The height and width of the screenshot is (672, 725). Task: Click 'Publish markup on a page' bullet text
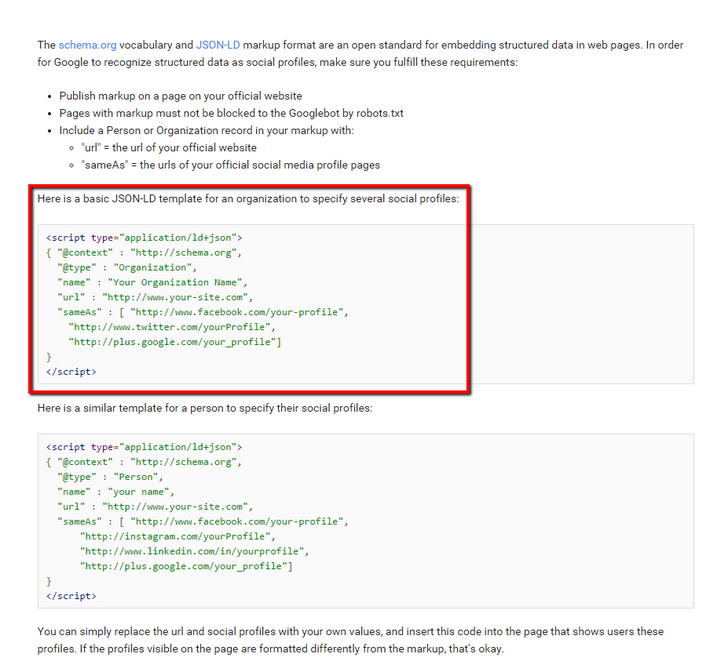tap(180, 96)
